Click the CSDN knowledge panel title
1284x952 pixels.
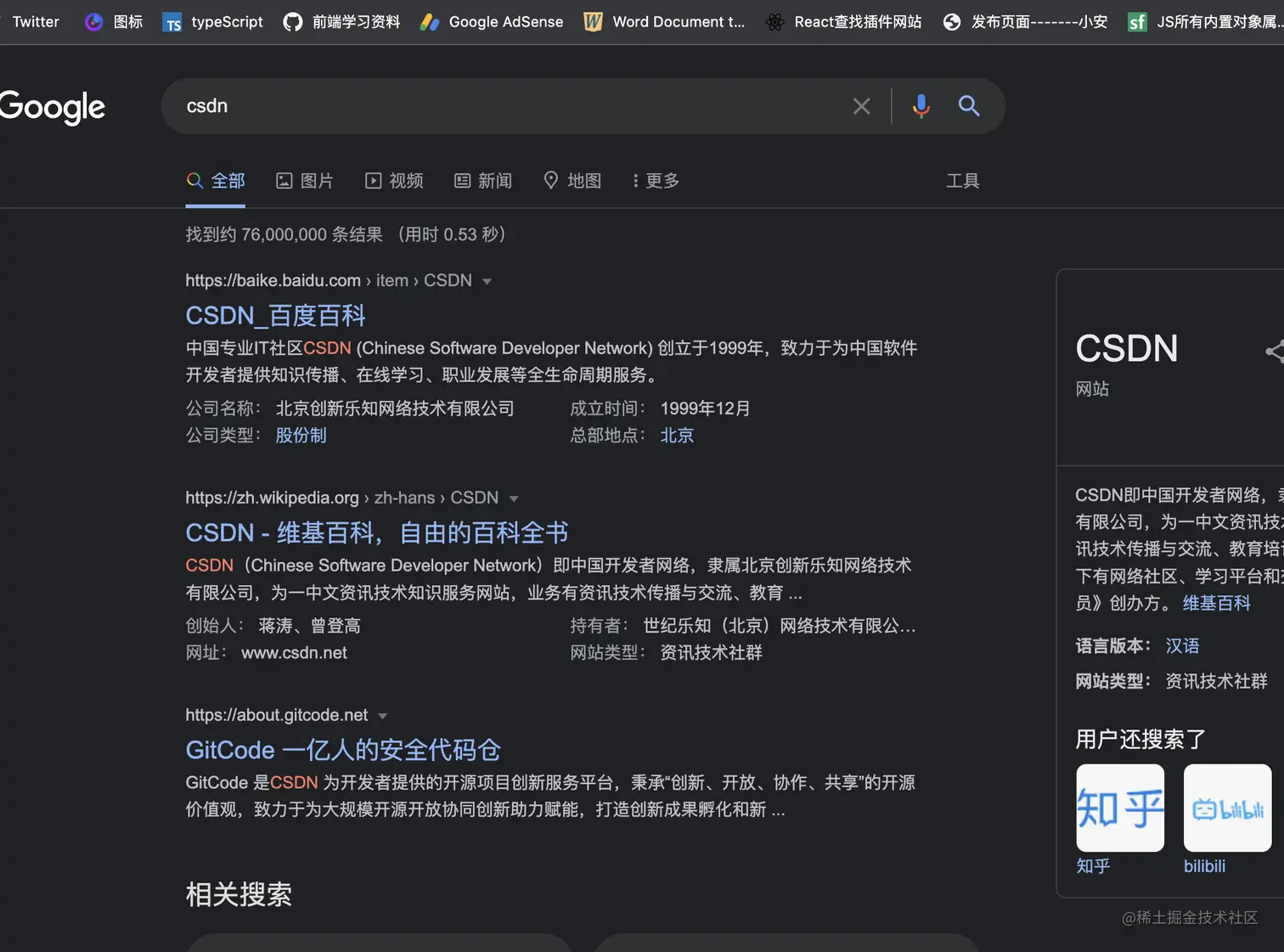pyautogui.click(x=1127, y=348)
